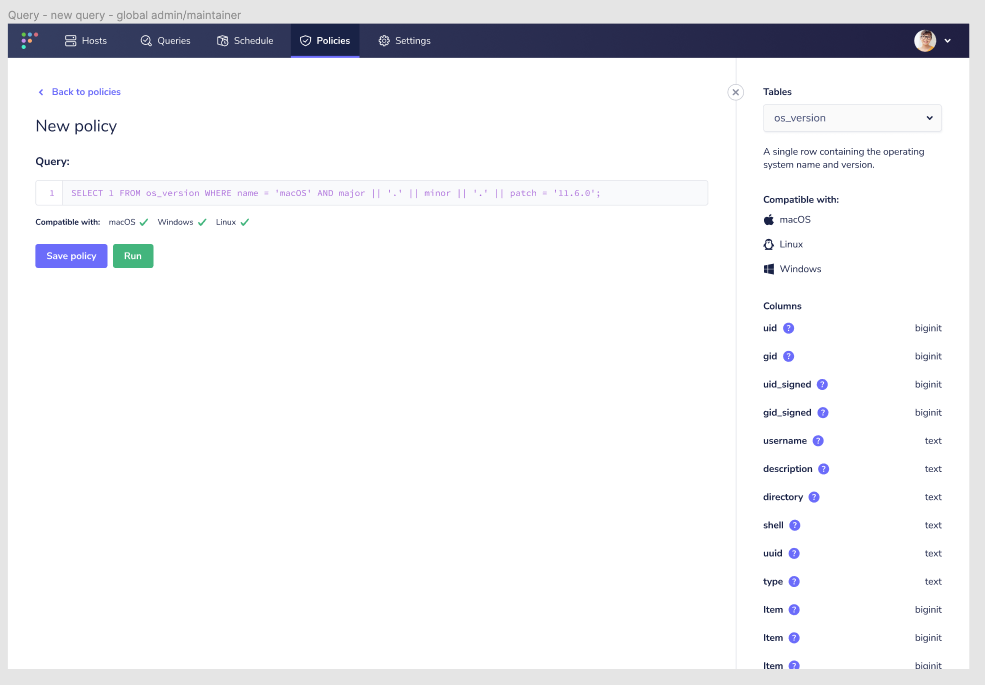Switch to the Queries tab
The height and width of the screenshot is (685, 985).
point(164,40)
